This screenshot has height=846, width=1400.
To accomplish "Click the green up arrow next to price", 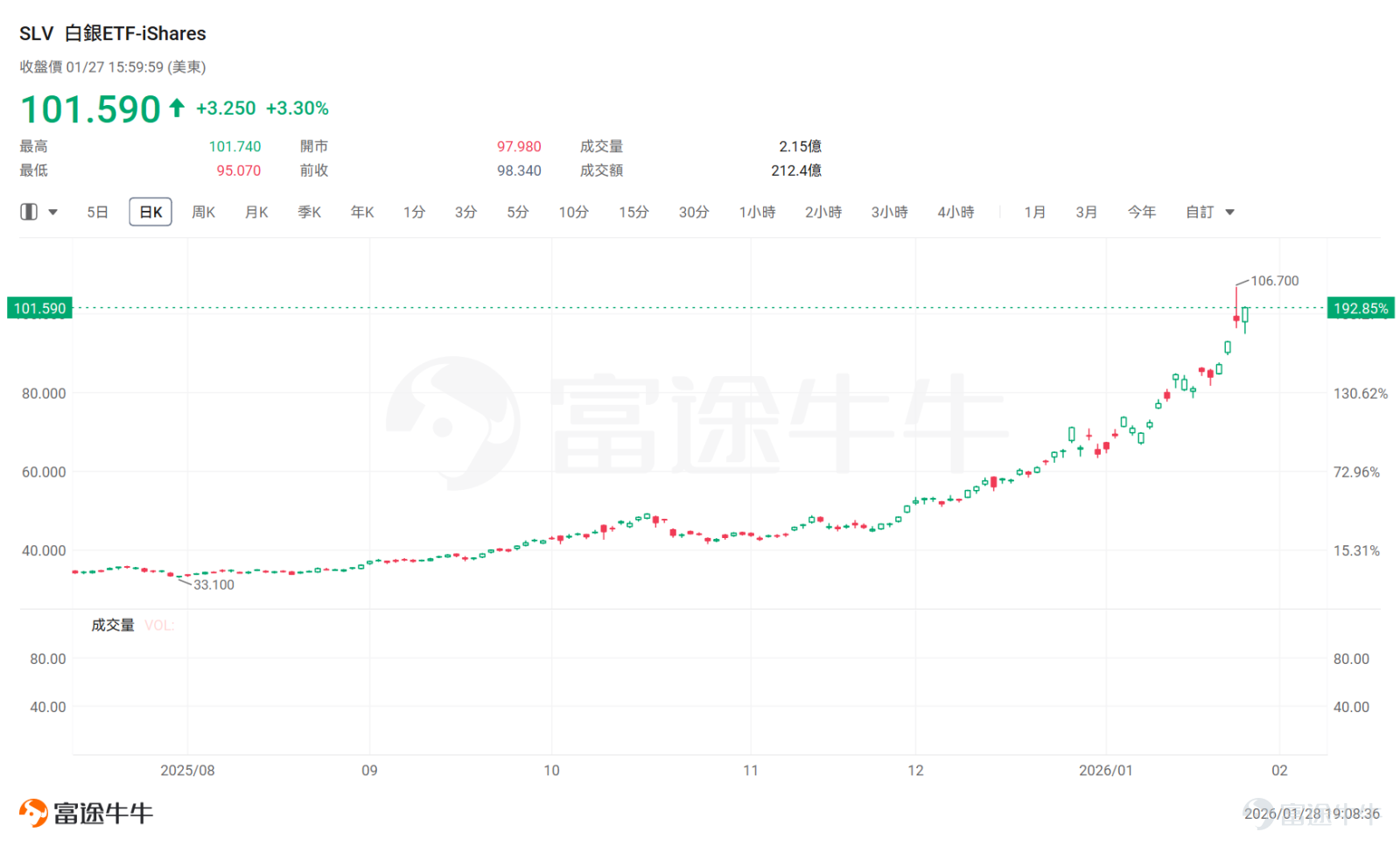I will (177, 108).
